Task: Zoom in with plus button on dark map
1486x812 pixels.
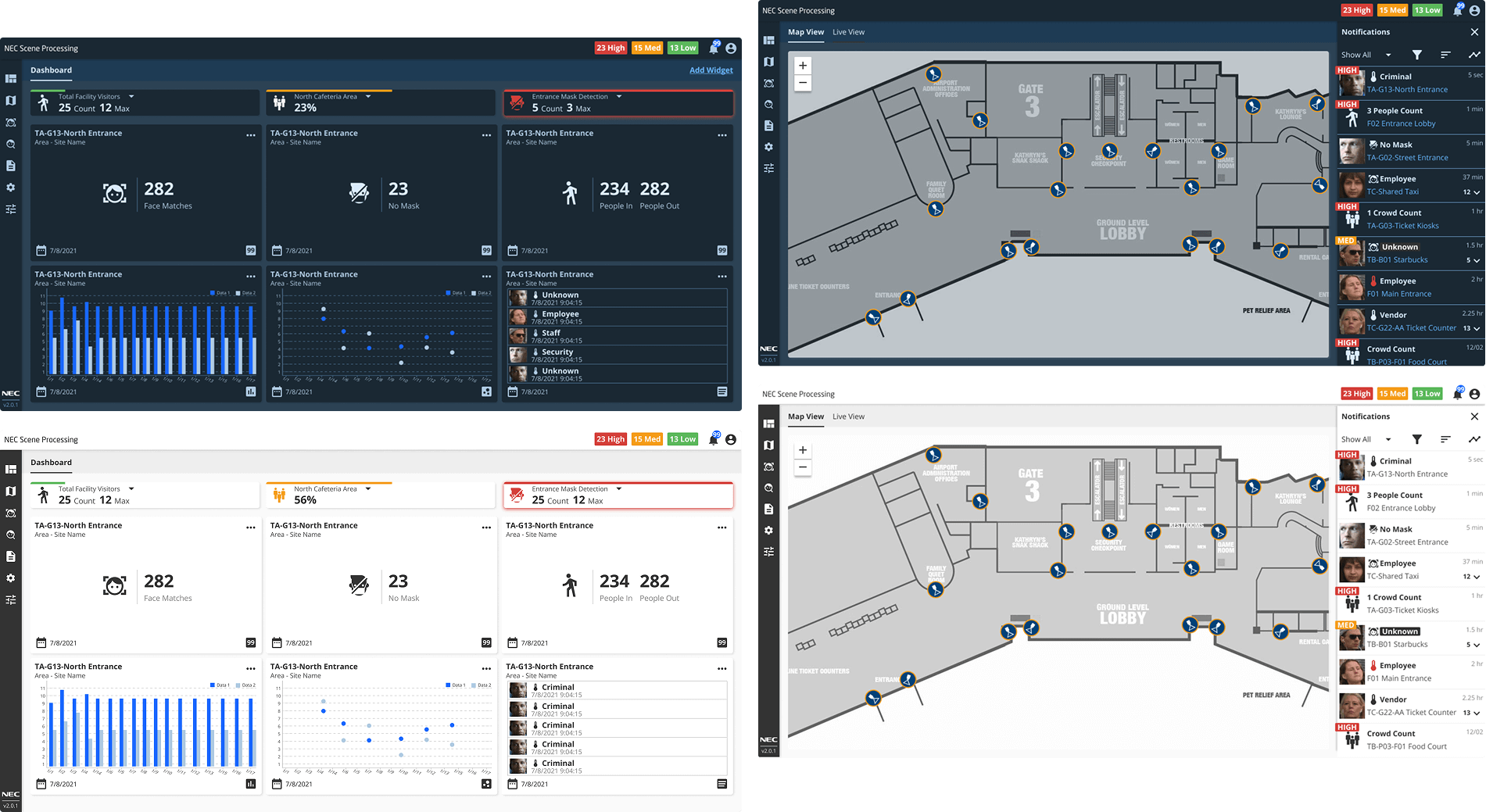Action: point(803,66)
